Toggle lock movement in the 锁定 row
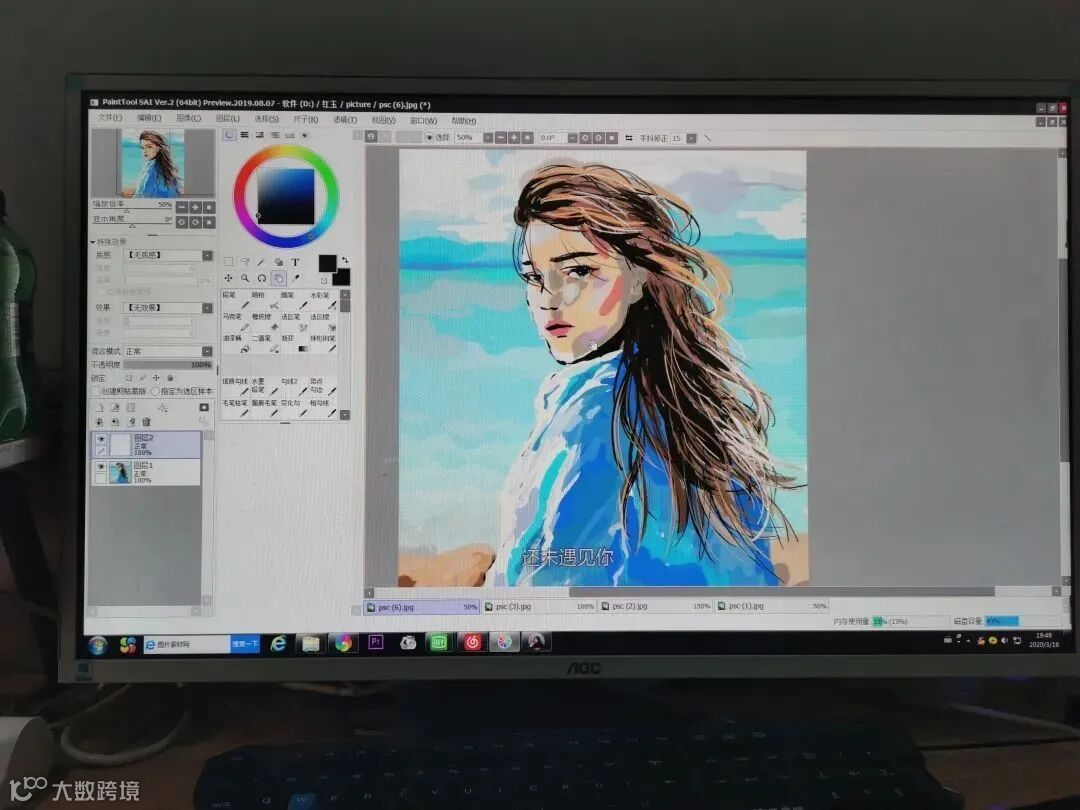 (156, 378)
